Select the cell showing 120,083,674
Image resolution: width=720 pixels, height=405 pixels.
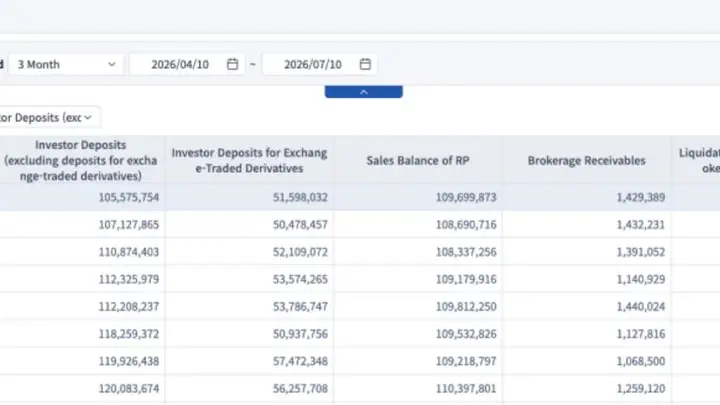(129, 388)
